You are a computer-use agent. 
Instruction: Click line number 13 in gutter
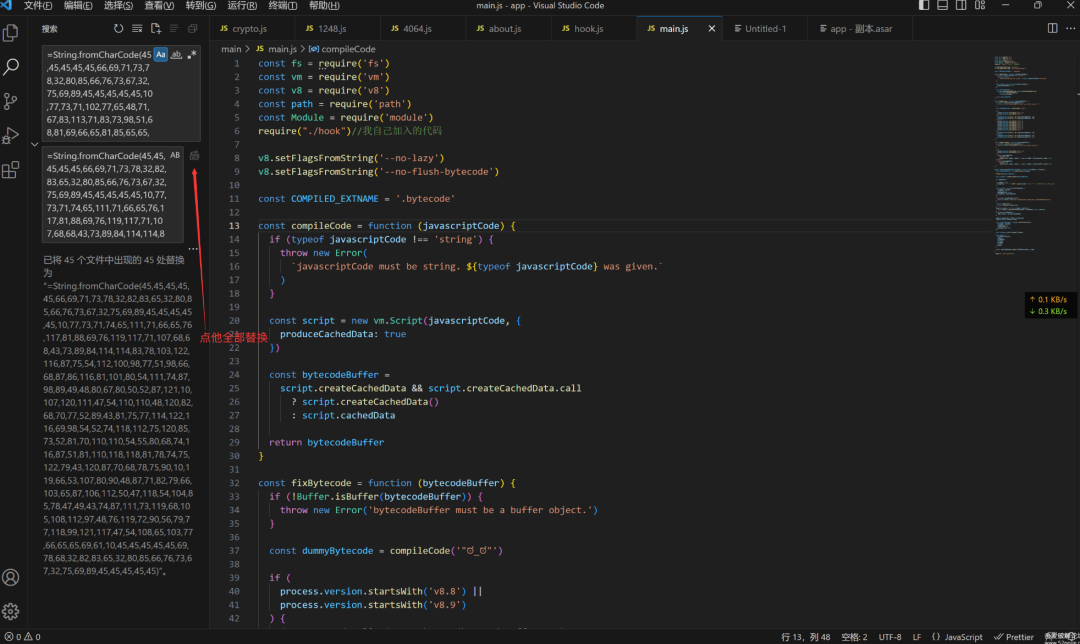click(x=234, y=226)
